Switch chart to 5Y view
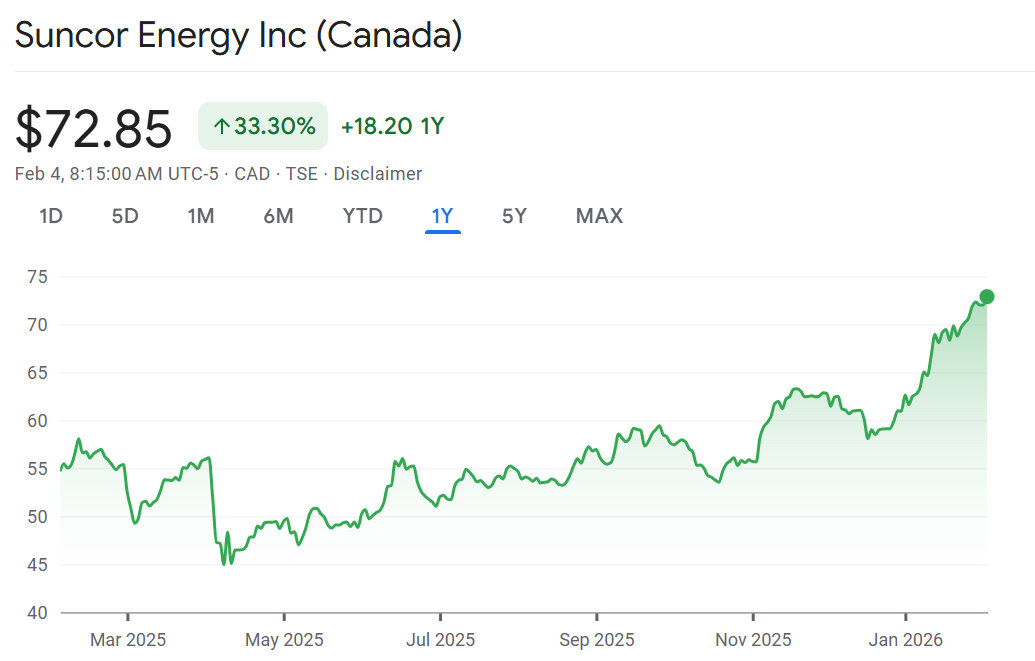Image resolution: width=1035 pixels, height=661 pixels. (x=514, y=216)
